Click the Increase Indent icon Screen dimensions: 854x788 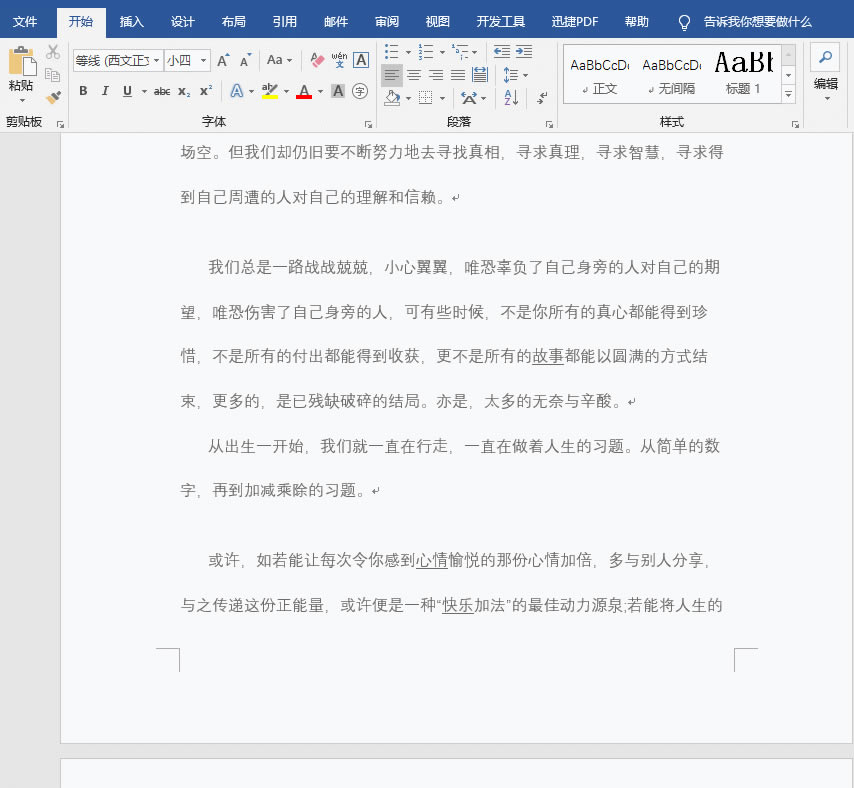coord(524,51)
